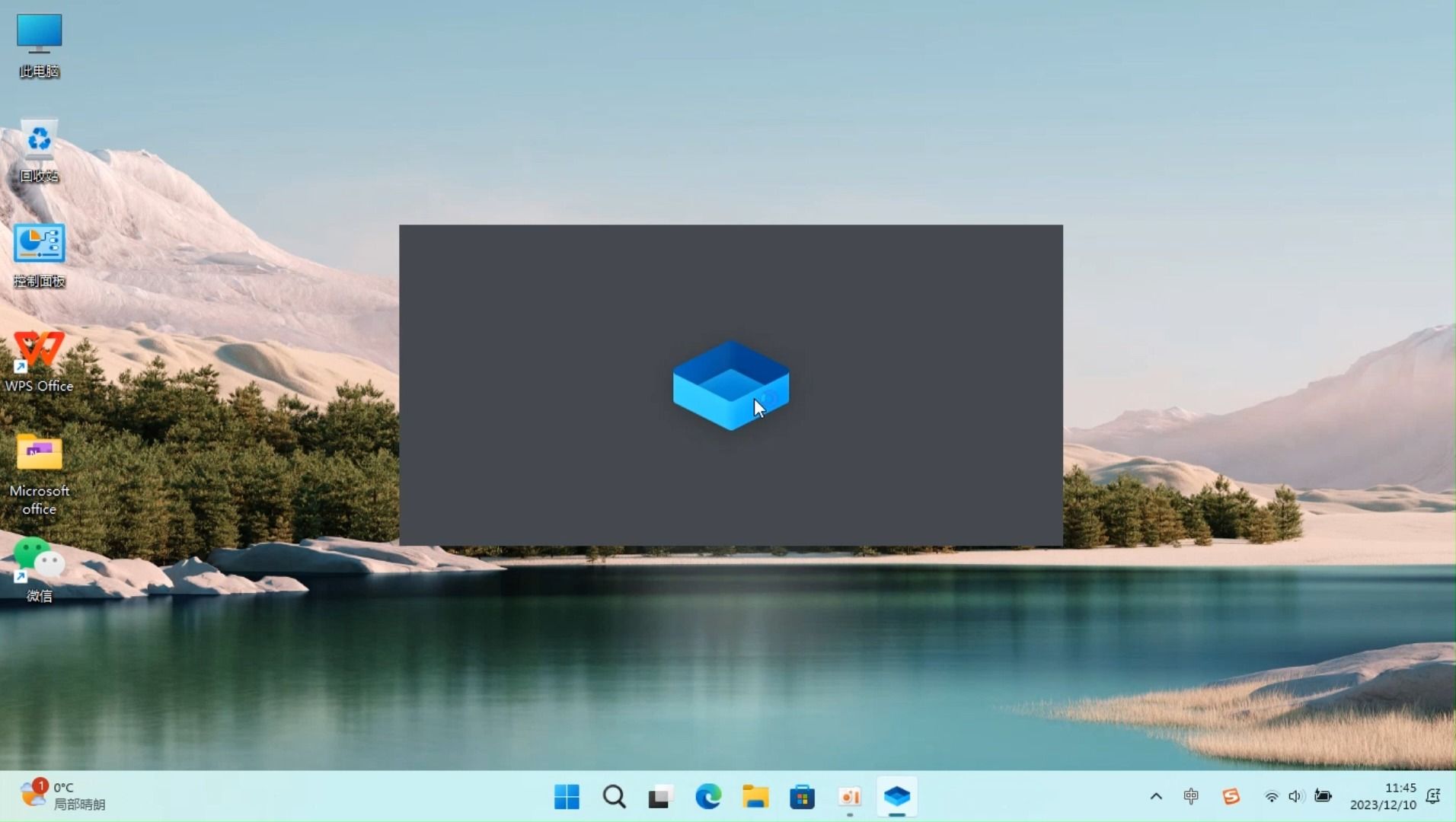Screen dimensions: 1456x822
Task: Open Task View from the taskbar
Action: tap(659, 797)
